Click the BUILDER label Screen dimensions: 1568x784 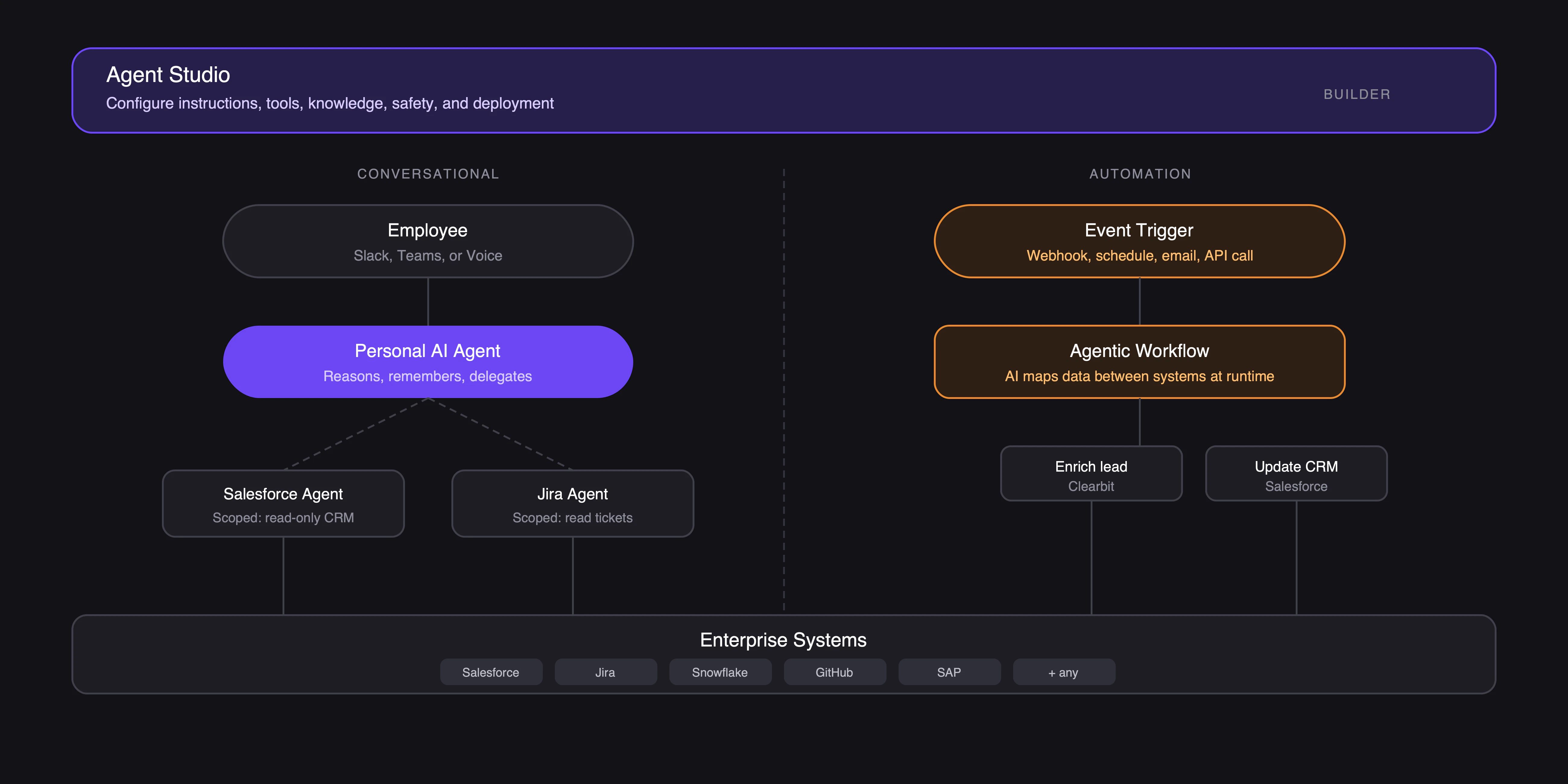point(1358,94)
